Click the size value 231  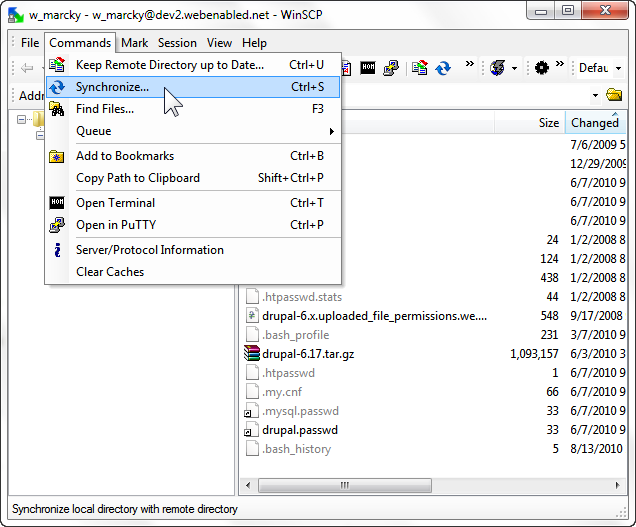click(x=550, y=335)
